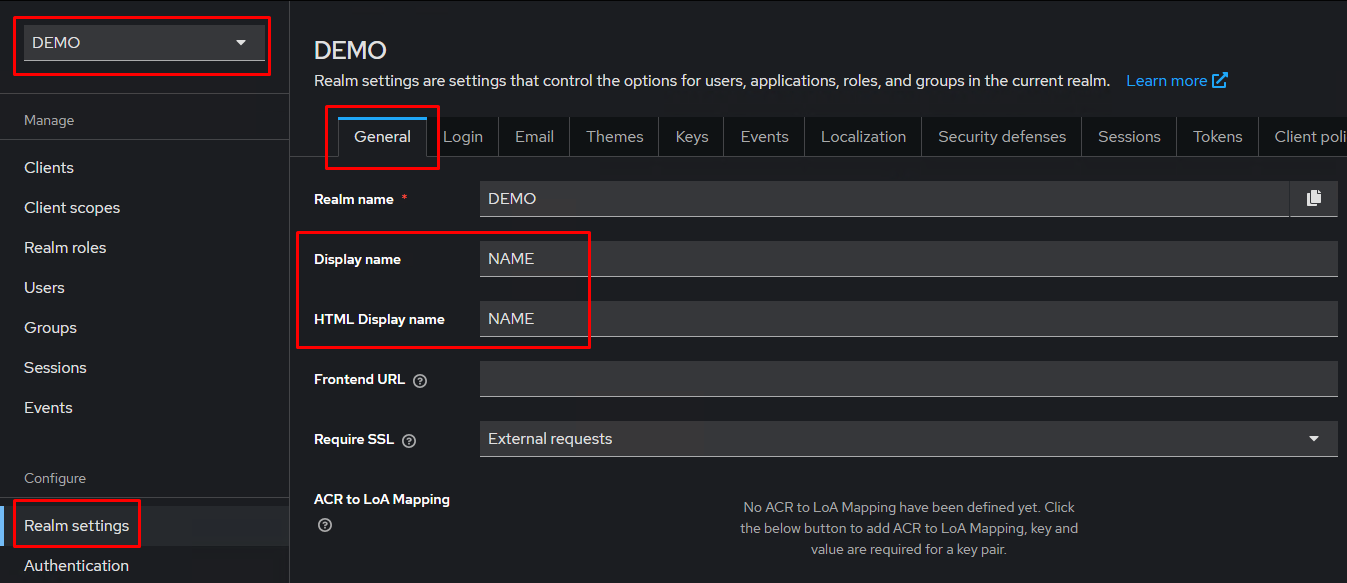Click the Display name input field
This screenshot has width=1347, height=583.
[x=907, y=259]
